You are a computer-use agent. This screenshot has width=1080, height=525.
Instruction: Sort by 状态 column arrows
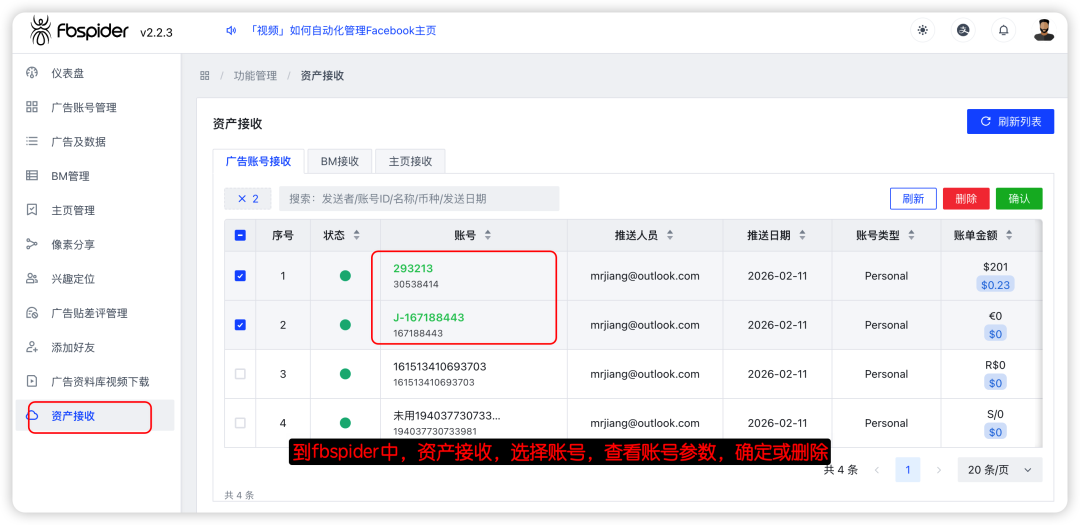click(x=357, y=235)
